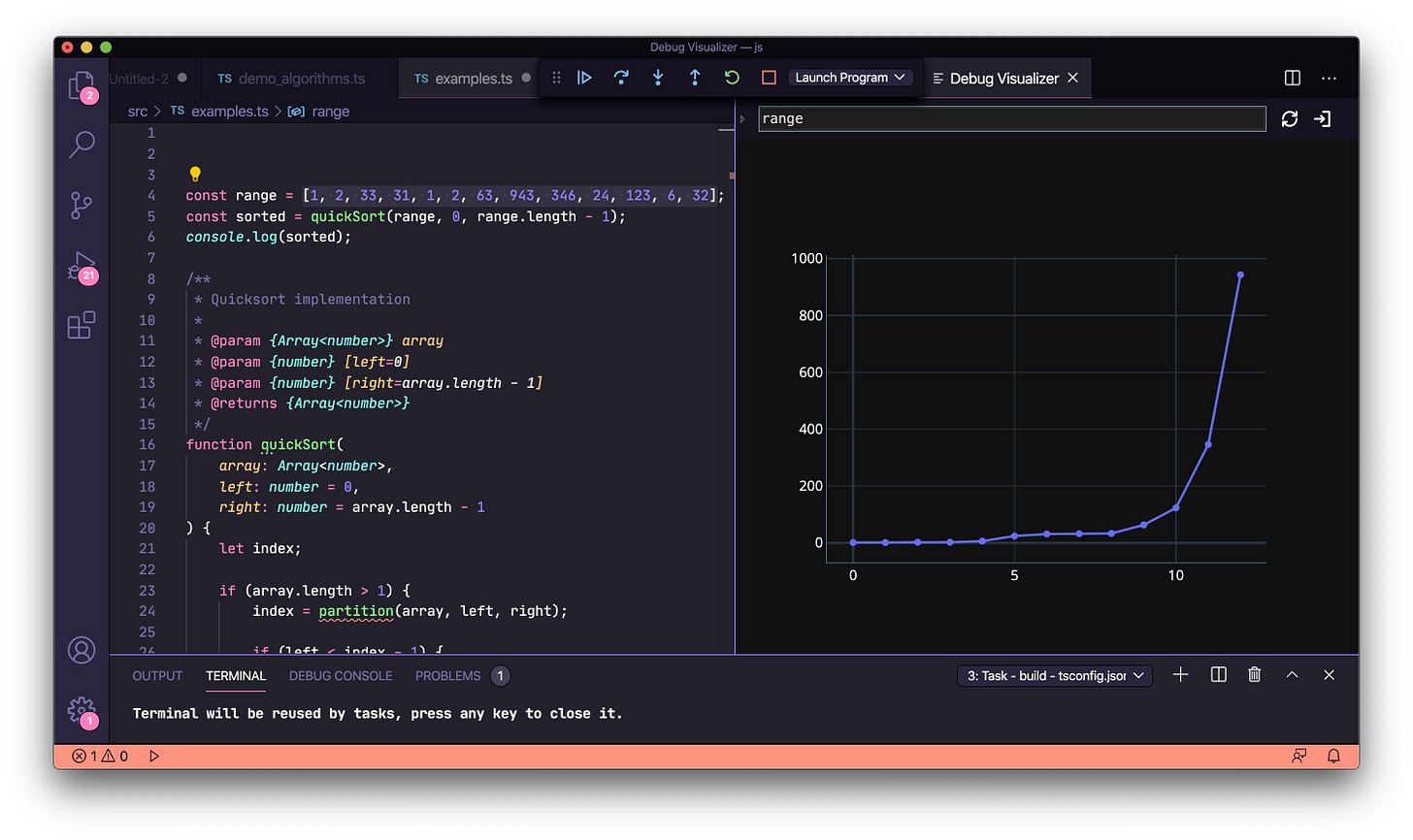Open the Launch Program configuration dropdown
The image size is (1413, 840).
coord(850,78)
